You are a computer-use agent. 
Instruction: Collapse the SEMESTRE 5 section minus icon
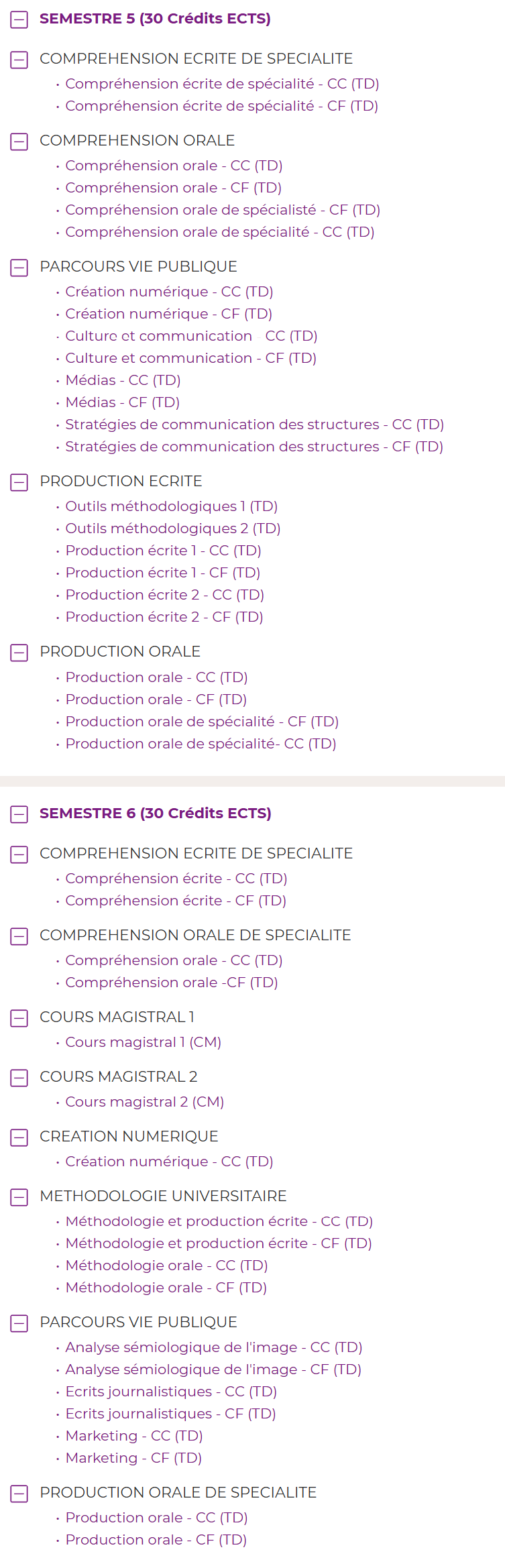[x=19, y=19]
